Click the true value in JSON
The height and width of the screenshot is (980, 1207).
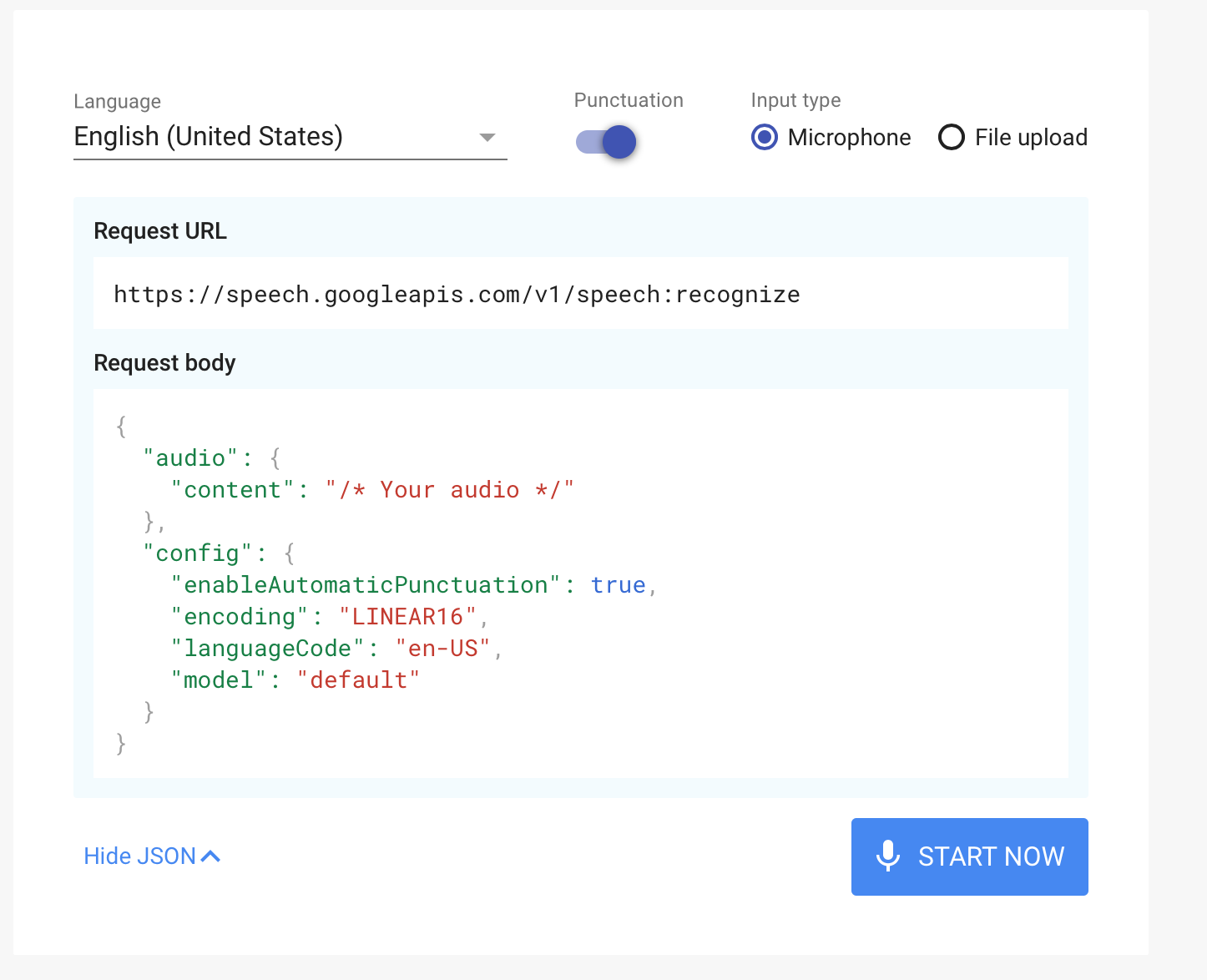(x=619, y=585)
